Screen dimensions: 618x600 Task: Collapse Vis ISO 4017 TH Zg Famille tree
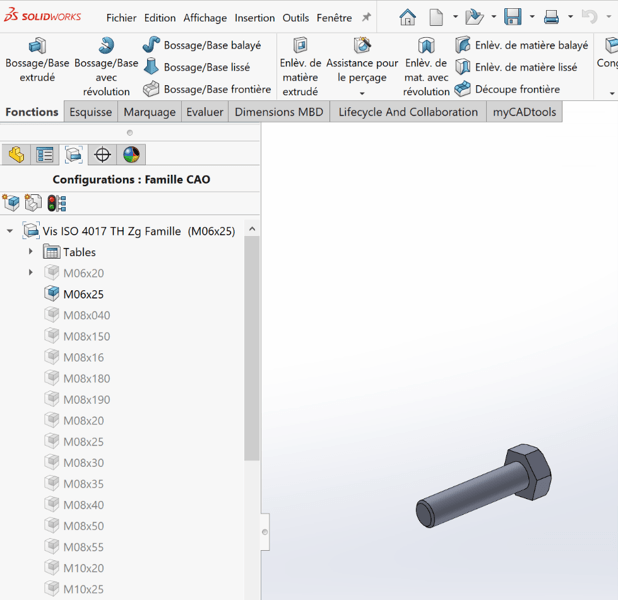click(x=10, y=231)
